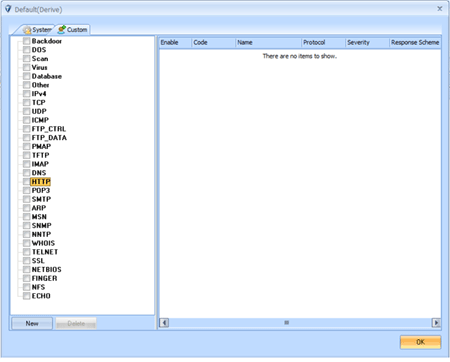Close the Default(Derive) dialog
Screen dimensions: 450x362
click(x=440, y=9)
